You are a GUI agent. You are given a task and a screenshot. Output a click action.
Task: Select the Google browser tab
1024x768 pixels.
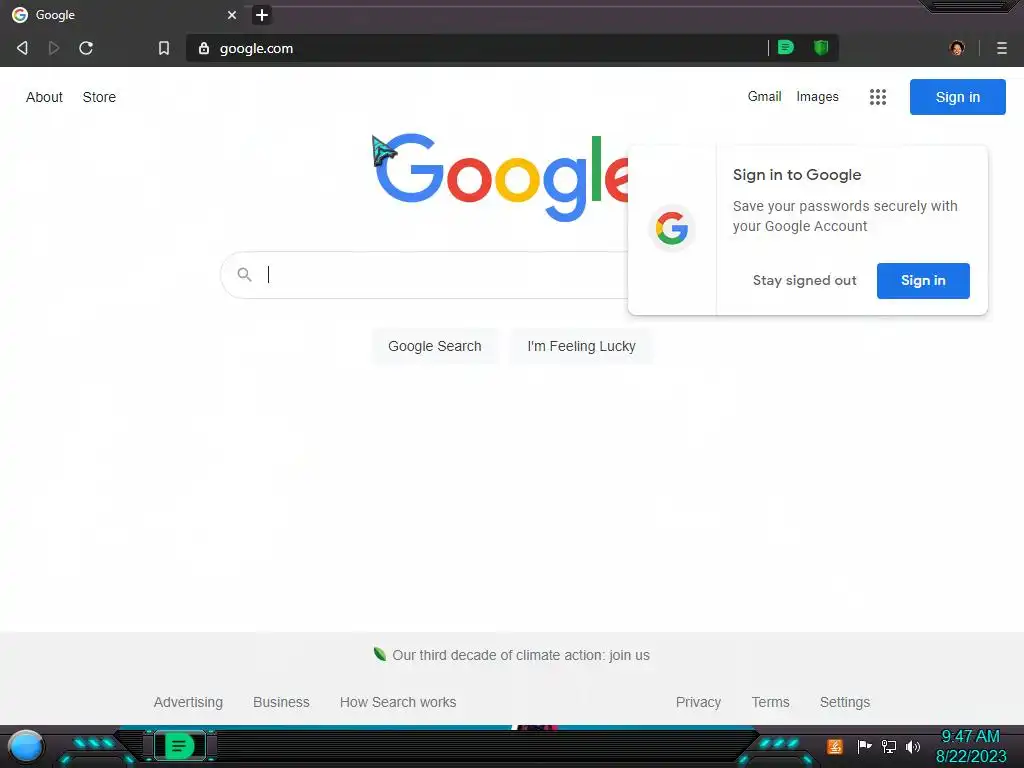124,15
